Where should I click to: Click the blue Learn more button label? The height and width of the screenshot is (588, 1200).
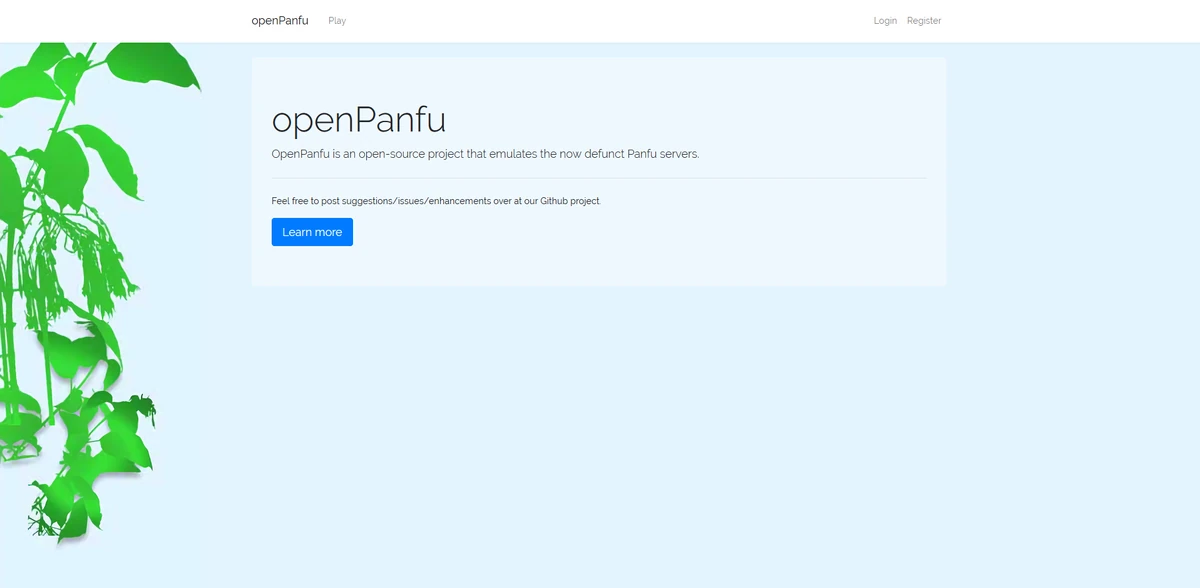312,231
